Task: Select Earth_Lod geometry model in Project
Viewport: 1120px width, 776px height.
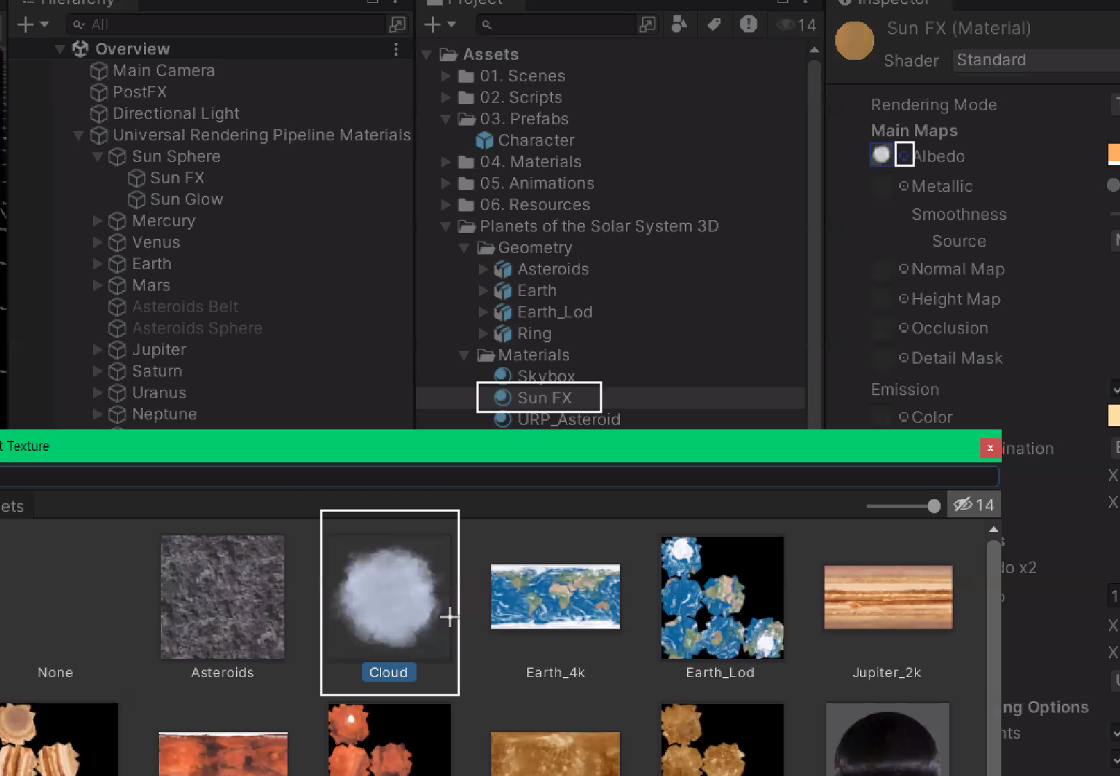Action: click(554, 312)
